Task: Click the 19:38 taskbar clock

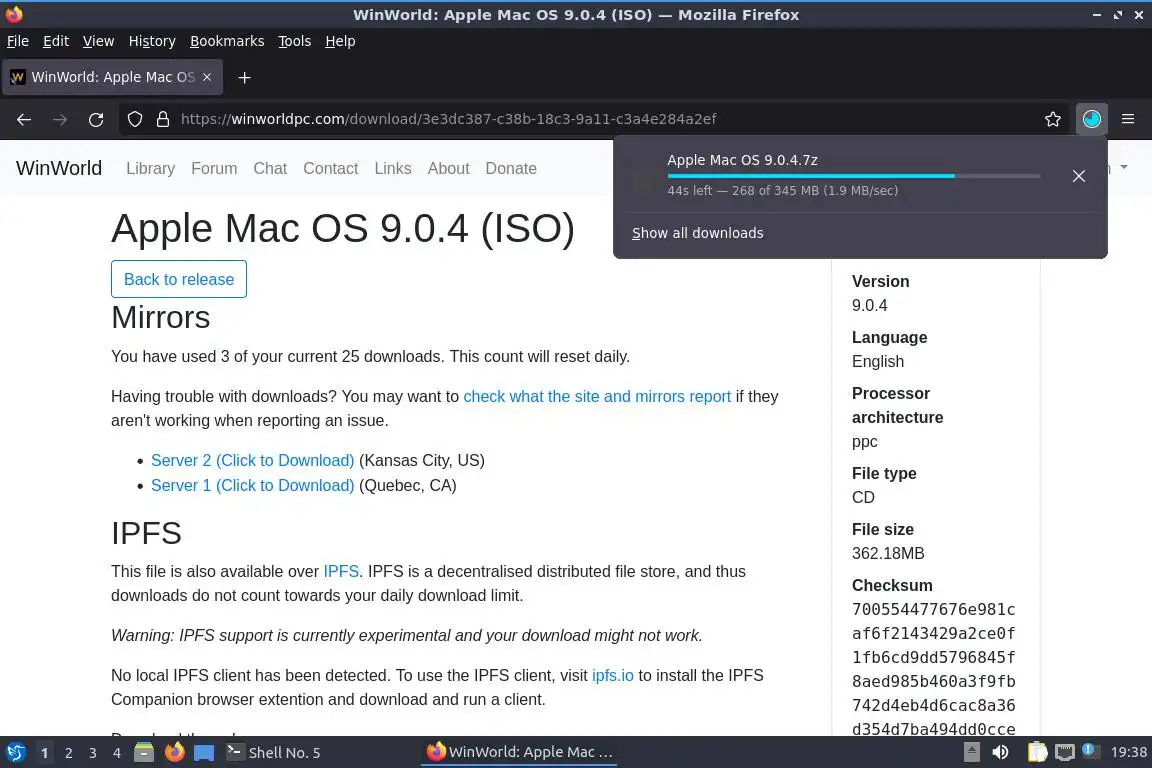Action: click(x=1128, y=753)
